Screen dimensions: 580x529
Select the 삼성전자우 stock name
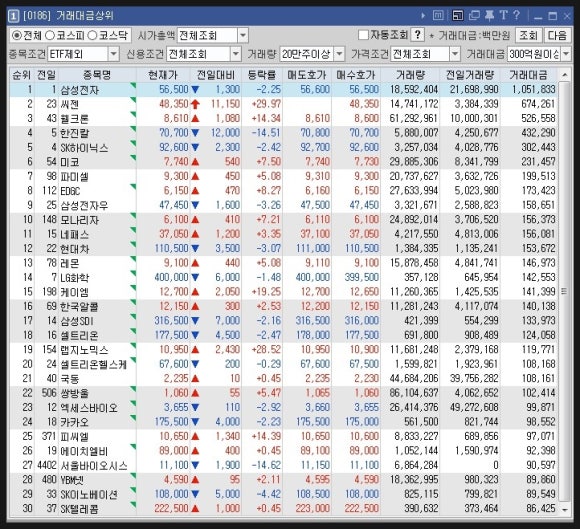pyautogui.click(x=84, y=205)
